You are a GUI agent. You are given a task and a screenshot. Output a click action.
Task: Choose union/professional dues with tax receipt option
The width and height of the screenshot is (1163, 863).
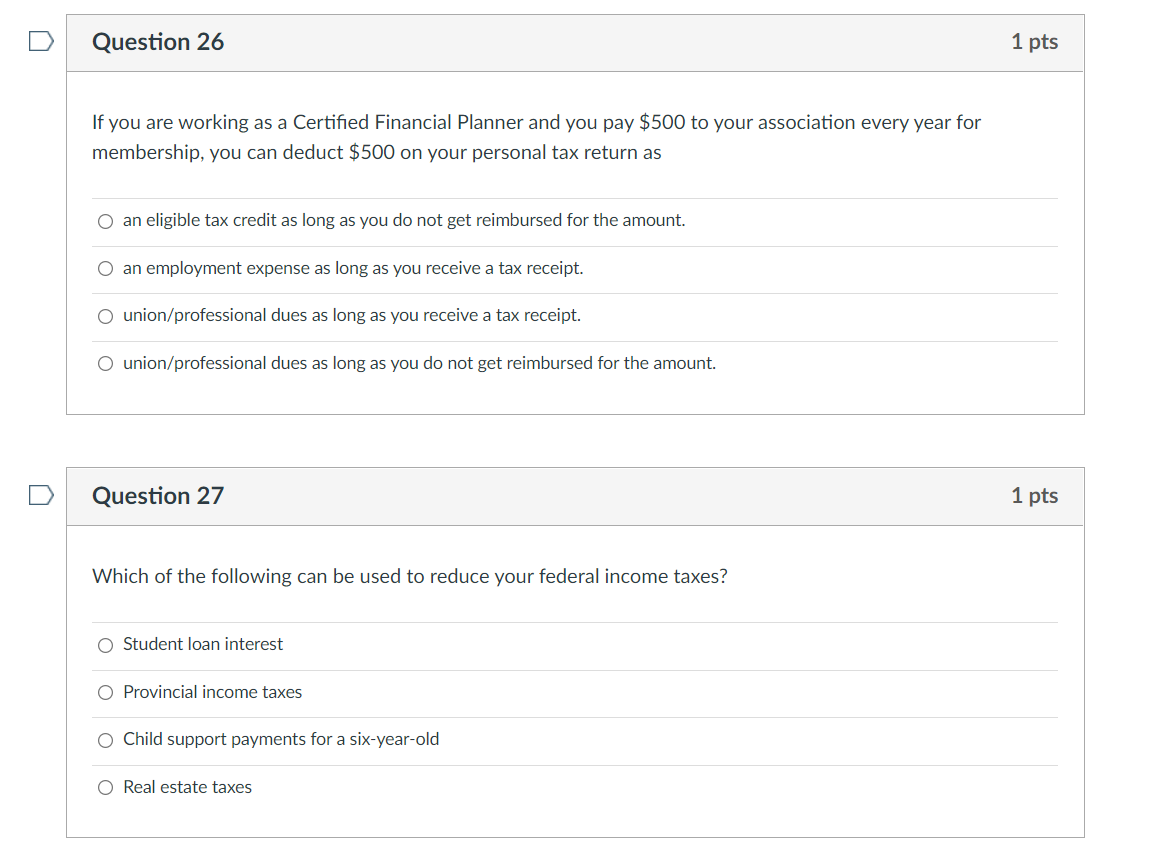105,316
